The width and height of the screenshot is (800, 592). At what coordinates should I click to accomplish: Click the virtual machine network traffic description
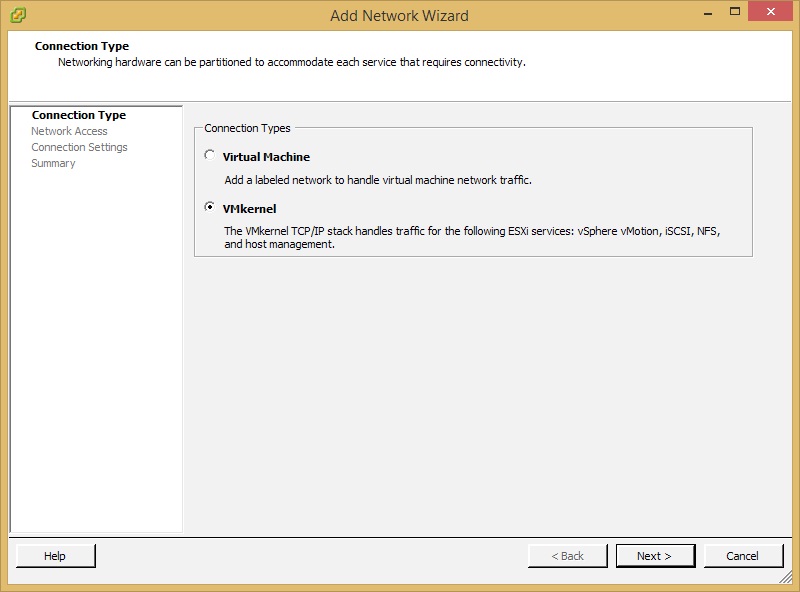click(x=378, y=180)
